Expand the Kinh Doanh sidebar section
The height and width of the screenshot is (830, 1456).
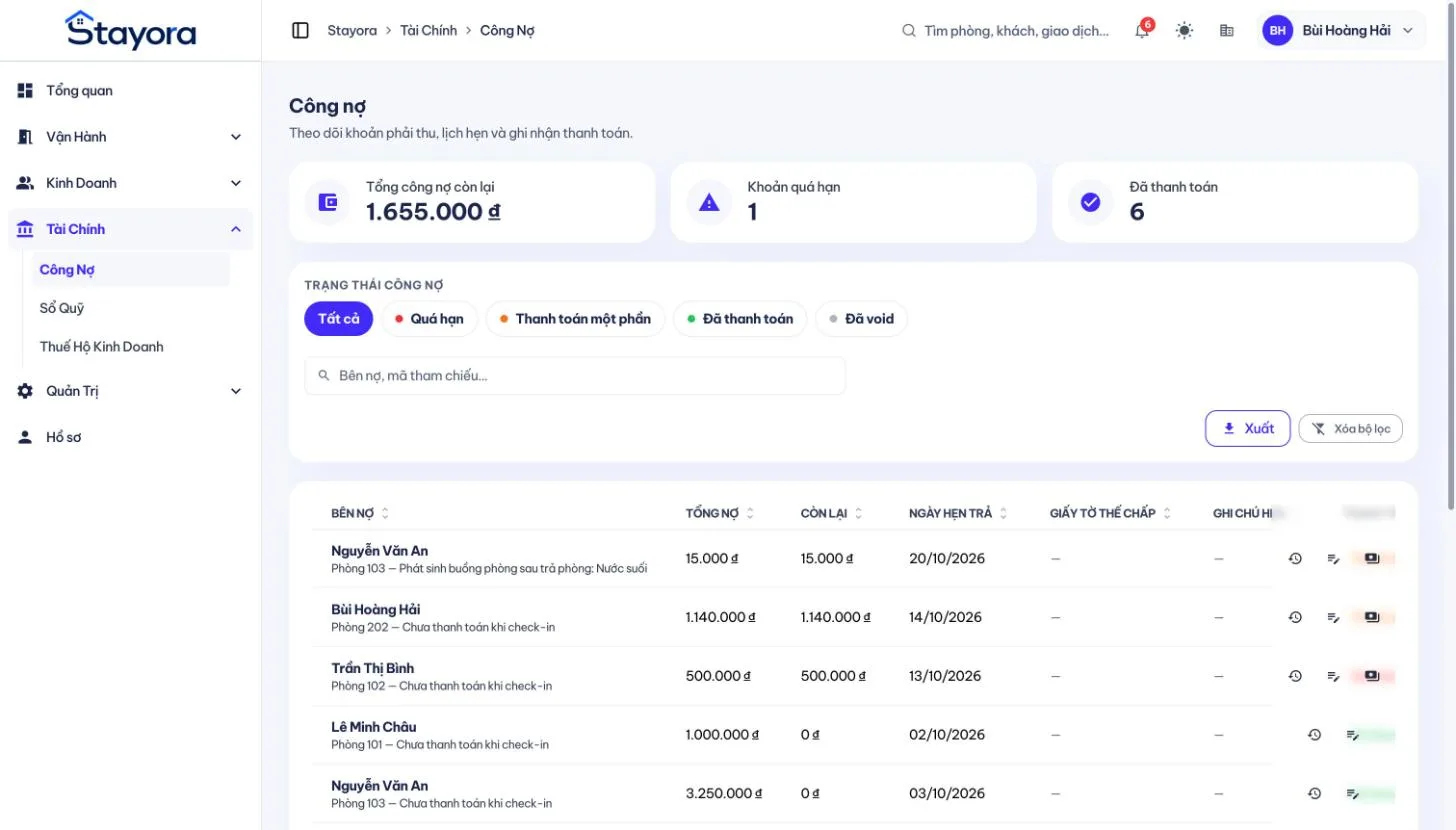point(130,183)
